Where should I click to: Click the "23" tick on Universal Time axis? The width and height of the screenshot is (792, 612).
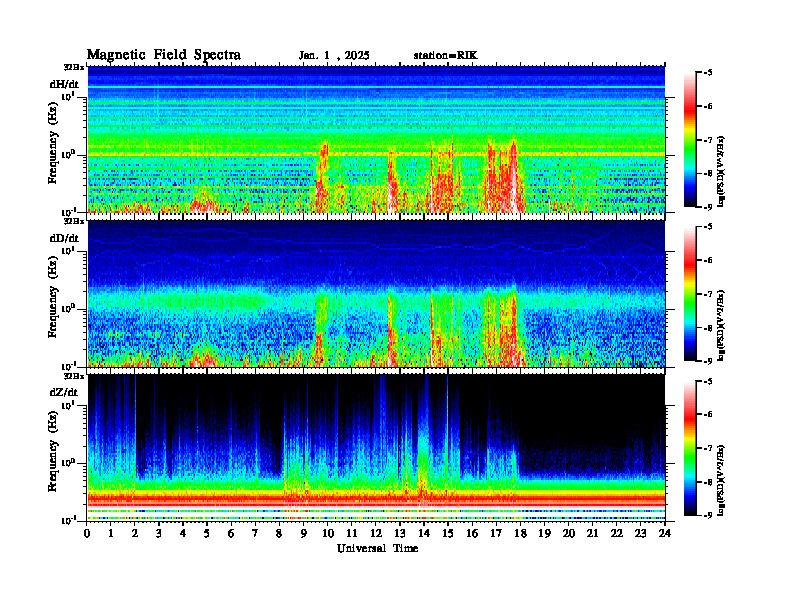(x=640, y=533)
